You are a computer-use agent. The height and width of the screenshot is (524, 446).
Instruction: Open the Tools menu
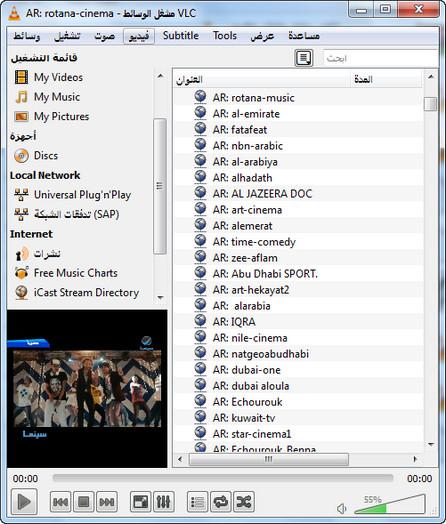pos(225,35)
